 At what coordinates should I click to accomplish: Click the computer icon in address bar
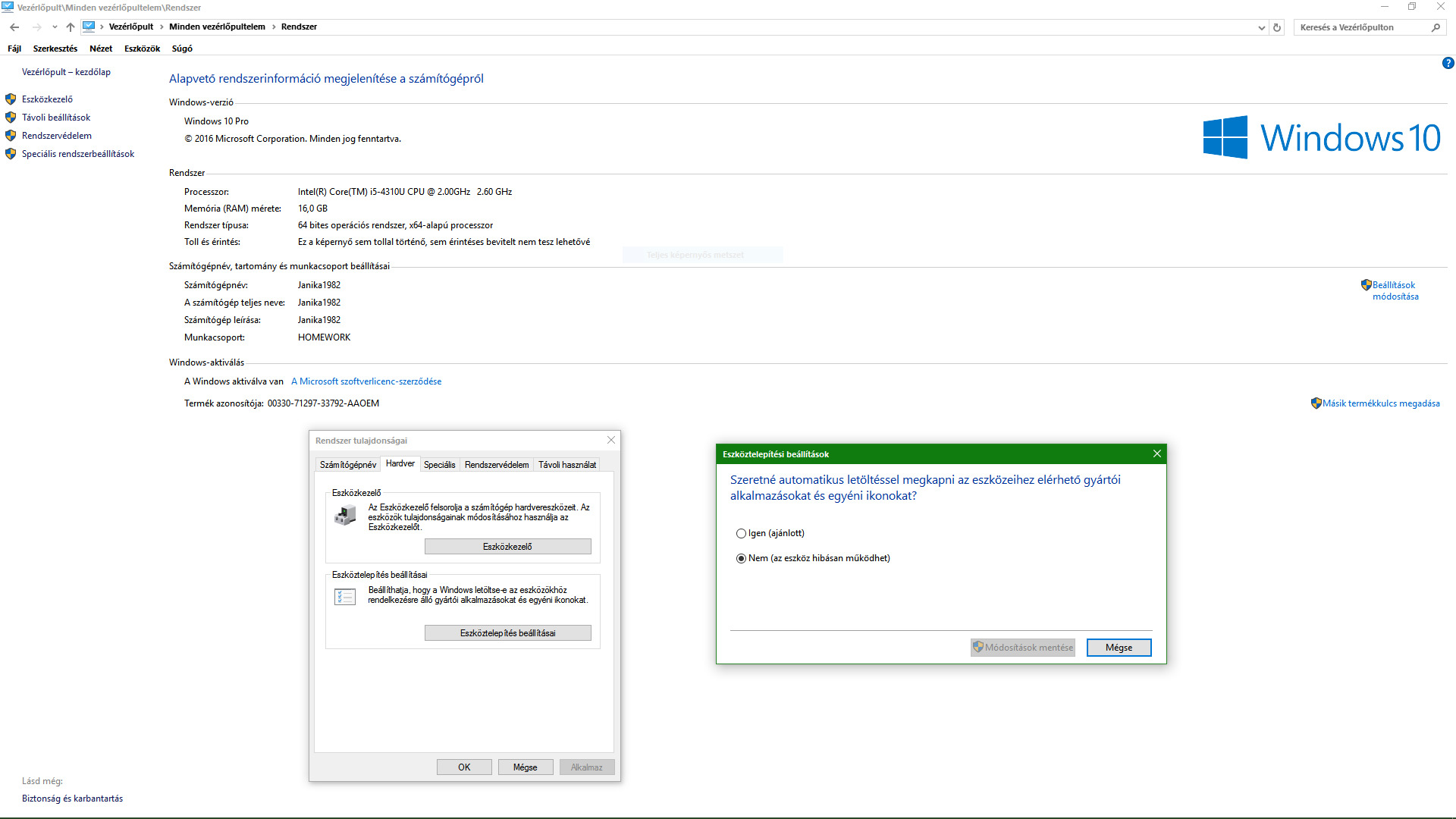[89, 27]
